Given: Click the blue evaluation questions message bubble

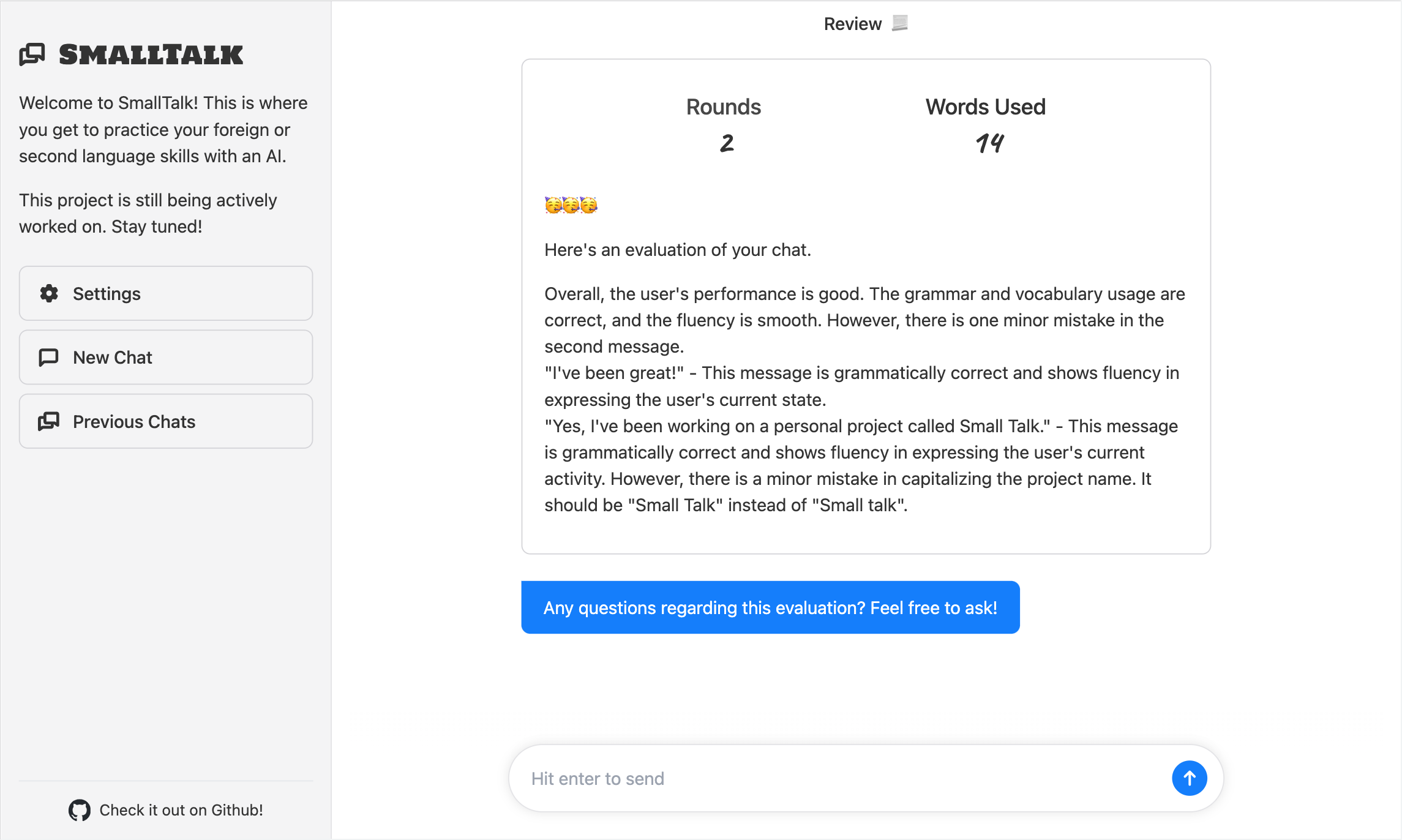Looking at the screenshot, I should point(770,607).
